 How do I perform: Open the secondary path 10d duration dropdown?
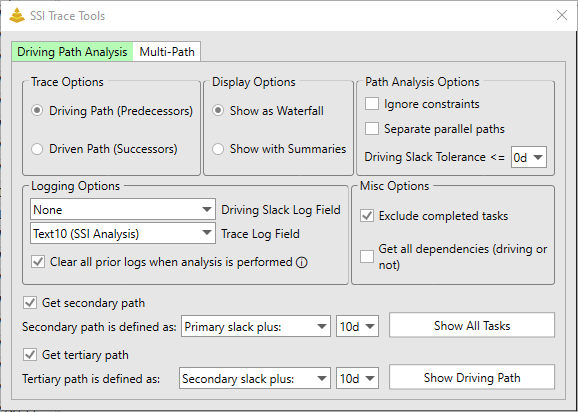(x=357, y=327)
